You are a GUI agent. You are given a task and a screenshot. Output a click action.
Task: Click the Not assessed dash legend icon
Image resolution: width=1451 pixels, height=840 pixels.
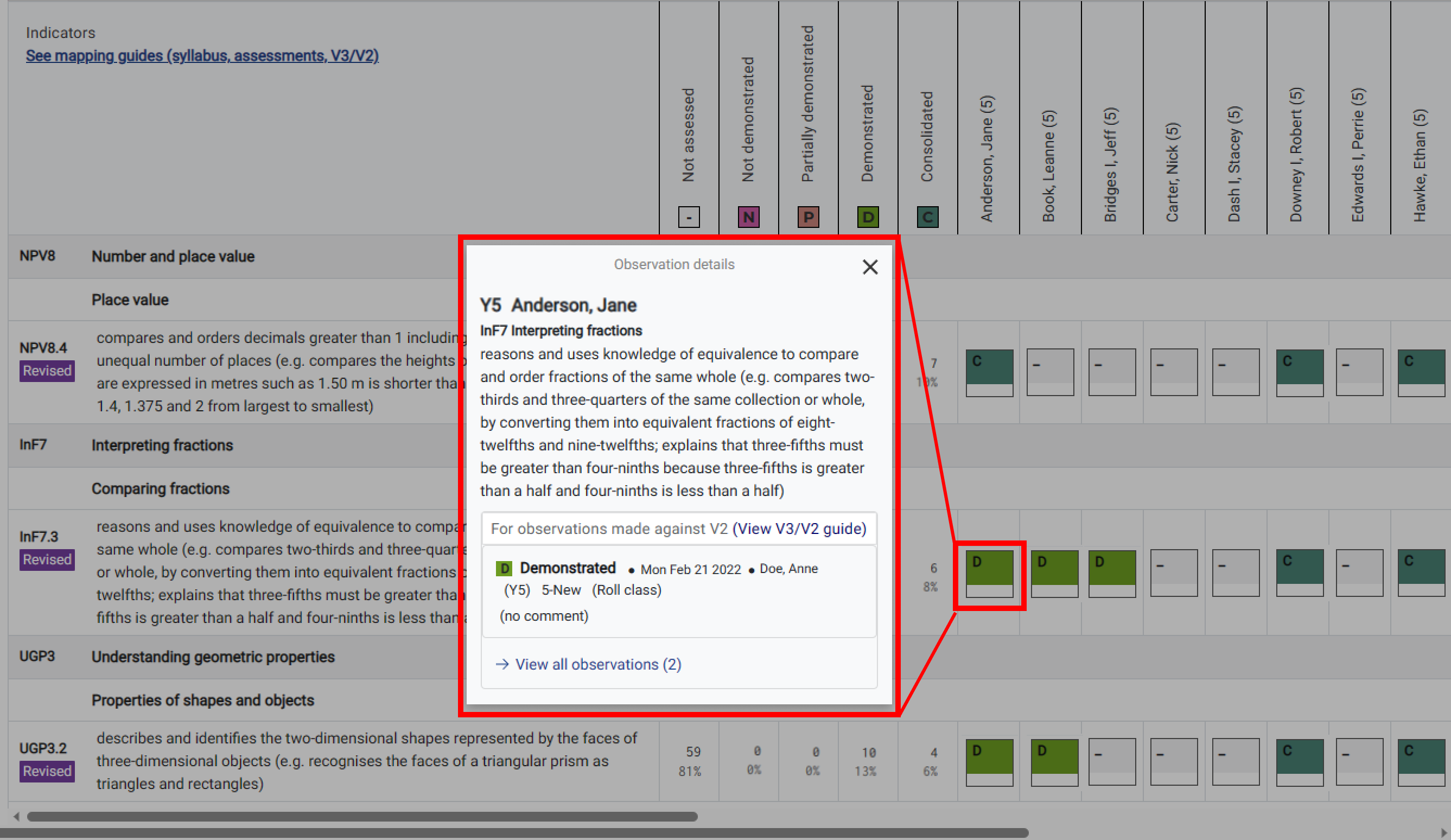[689, 217]
